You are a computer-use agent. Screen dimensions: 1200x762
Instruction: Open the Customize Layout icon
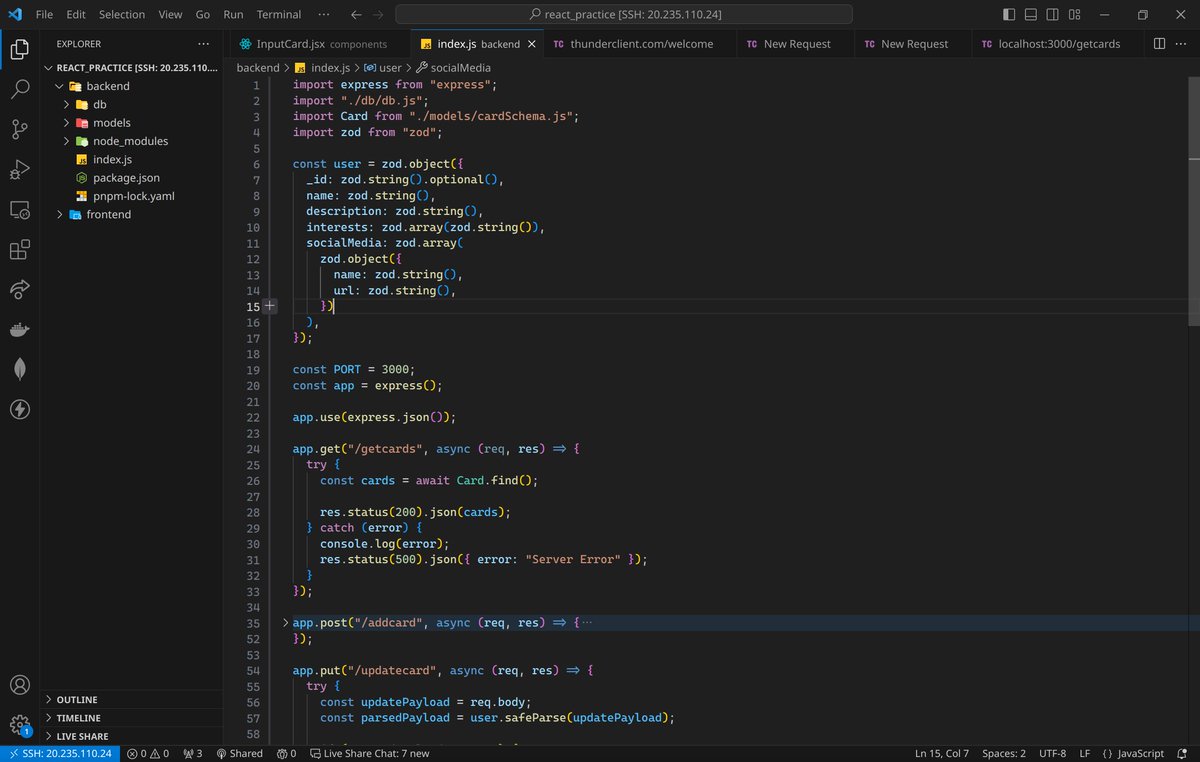[1075, 14]
